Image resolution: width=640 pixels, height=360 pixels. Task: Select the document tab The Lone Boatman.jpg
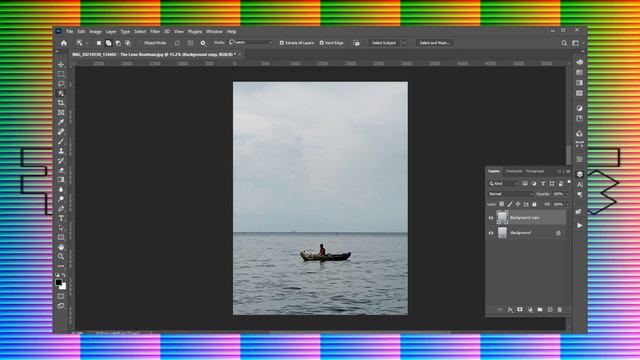pos(154,54)
